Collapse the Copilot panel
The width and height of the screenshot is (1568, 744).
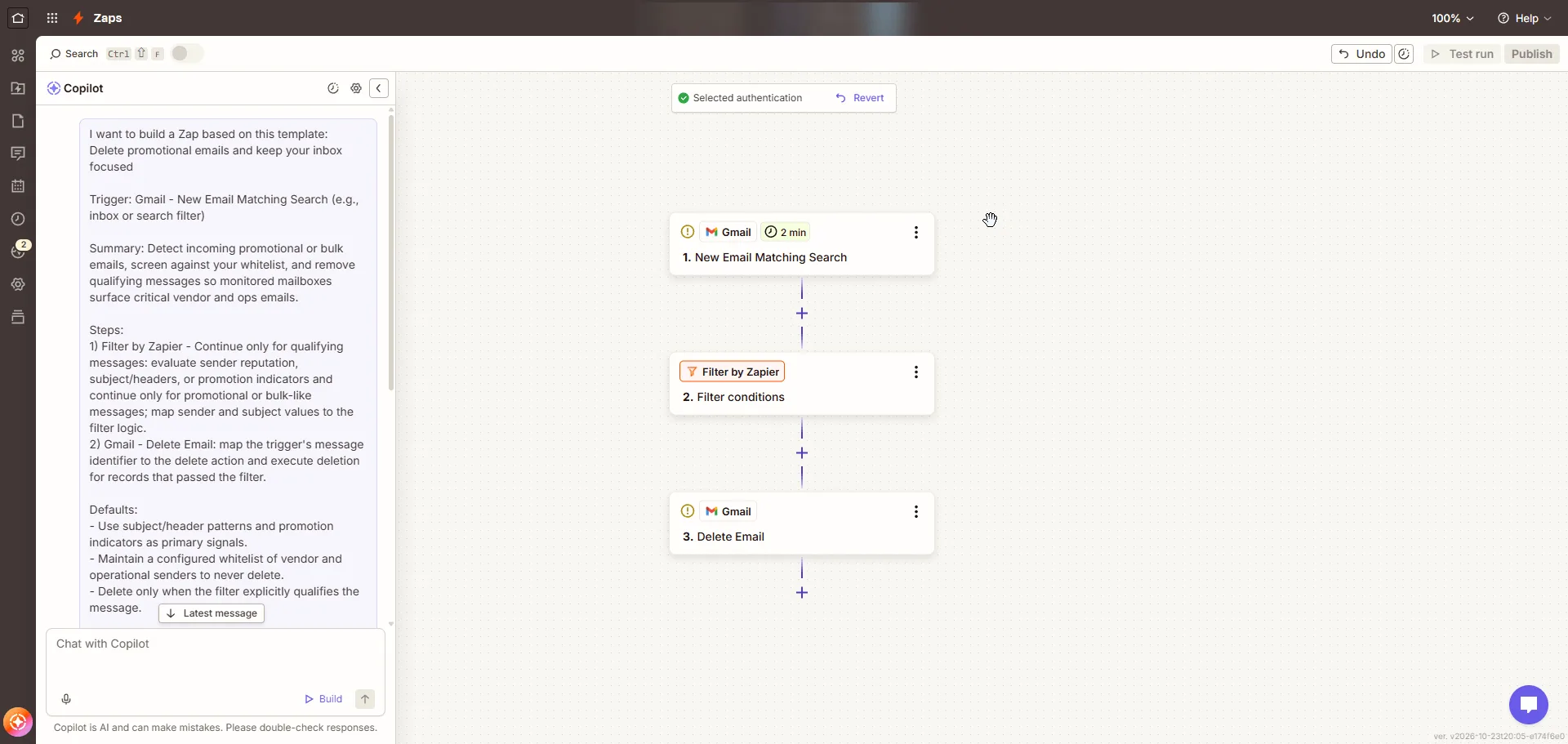(379, 88)
